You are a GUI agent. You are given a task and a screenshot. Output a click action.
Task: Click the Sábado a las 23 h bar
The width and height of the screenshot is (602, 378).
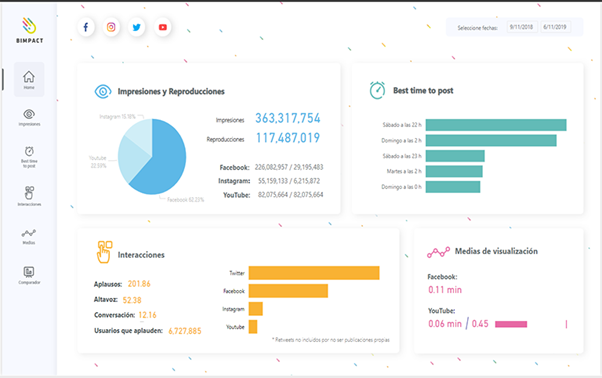(455, 156)
